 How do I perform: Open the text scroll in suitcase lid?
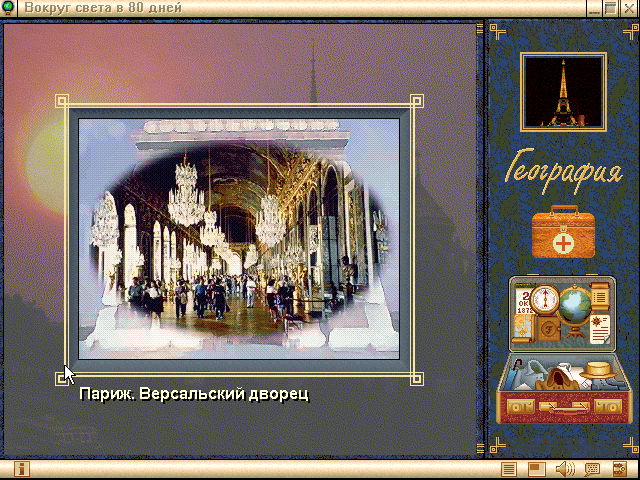(600, 297)
